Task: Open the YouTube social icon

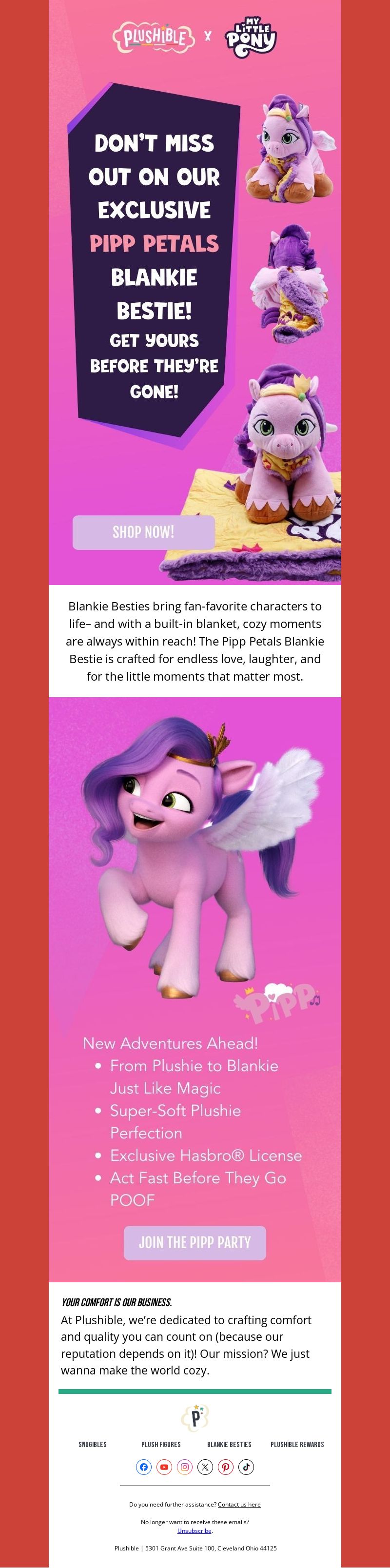Action: (x=164, y=1467)
